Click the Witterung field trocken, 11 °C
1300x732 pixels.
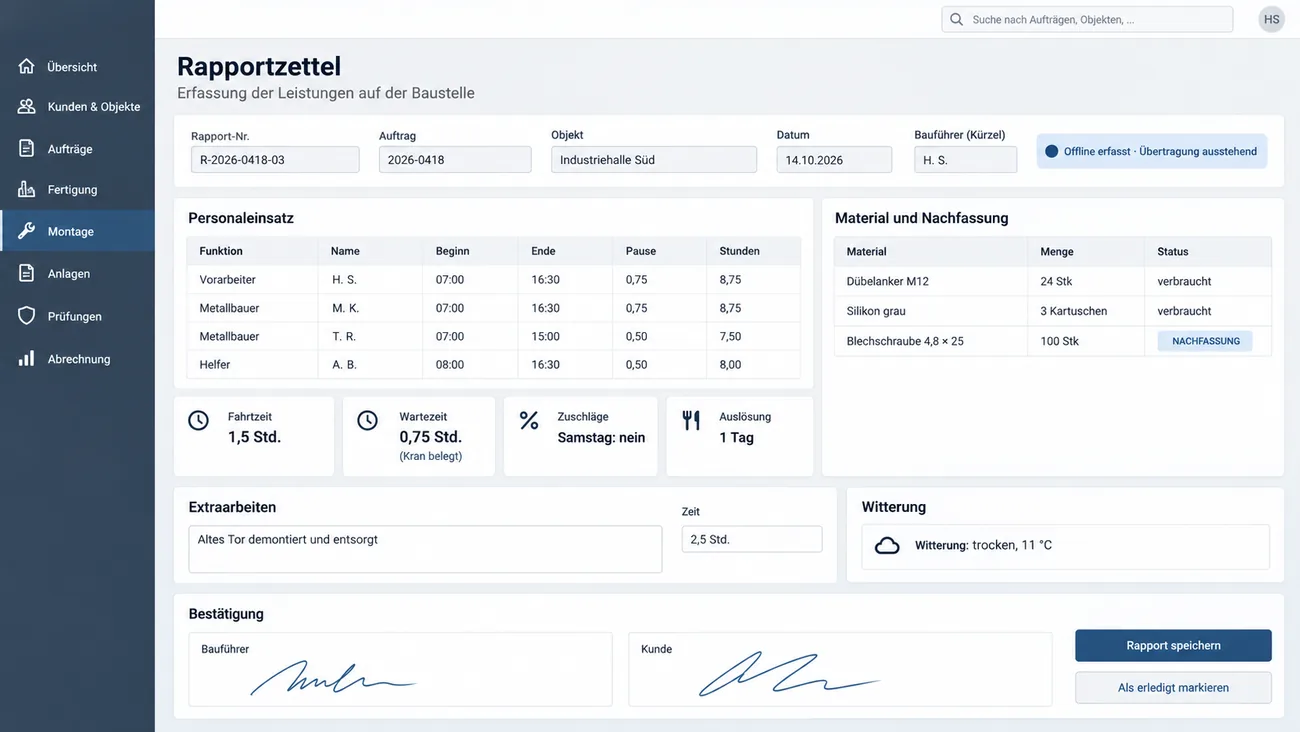(1065, 547)
